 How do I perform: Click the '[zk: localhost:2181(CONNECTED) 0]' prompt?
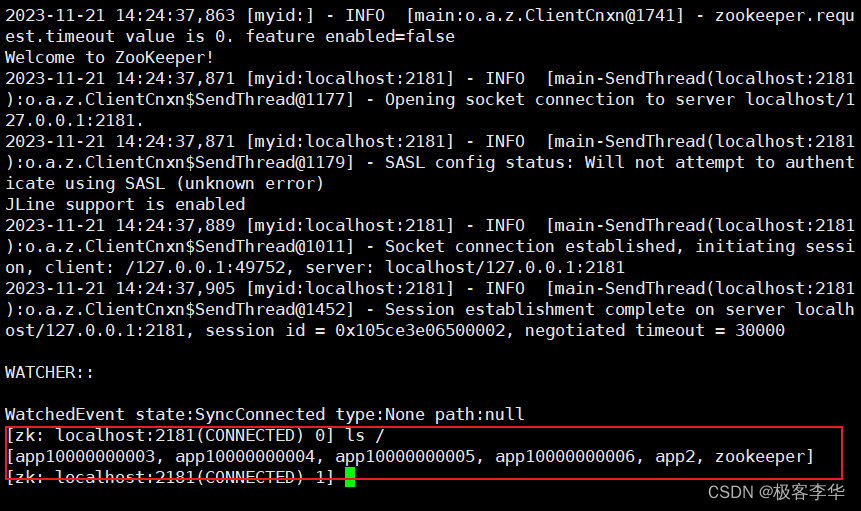(170, 435)
